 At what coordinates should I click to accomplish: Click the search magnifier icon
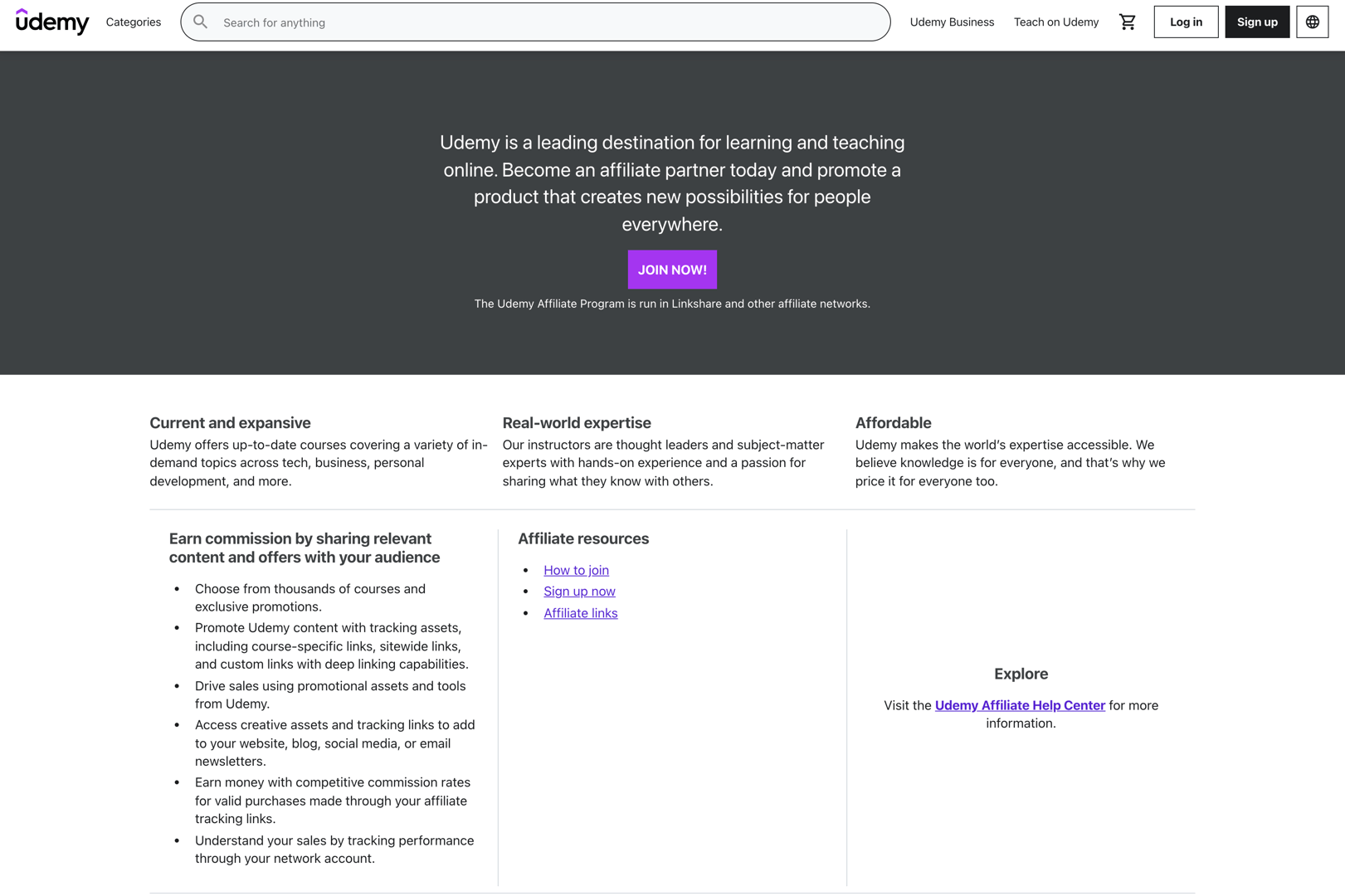tap(200, 22)
